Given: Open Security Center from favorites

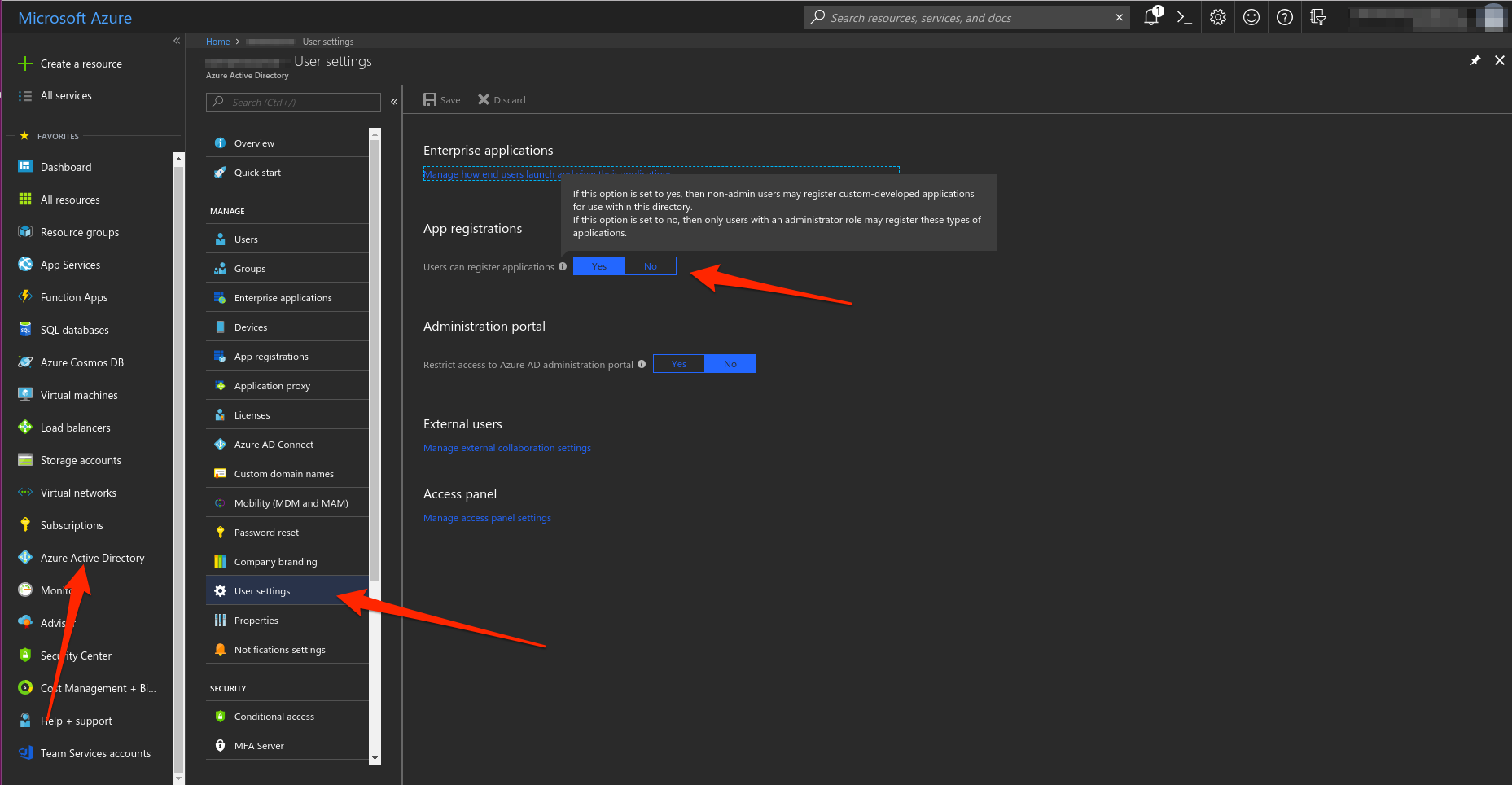Looking at the screenshot, I should [76, 655].
